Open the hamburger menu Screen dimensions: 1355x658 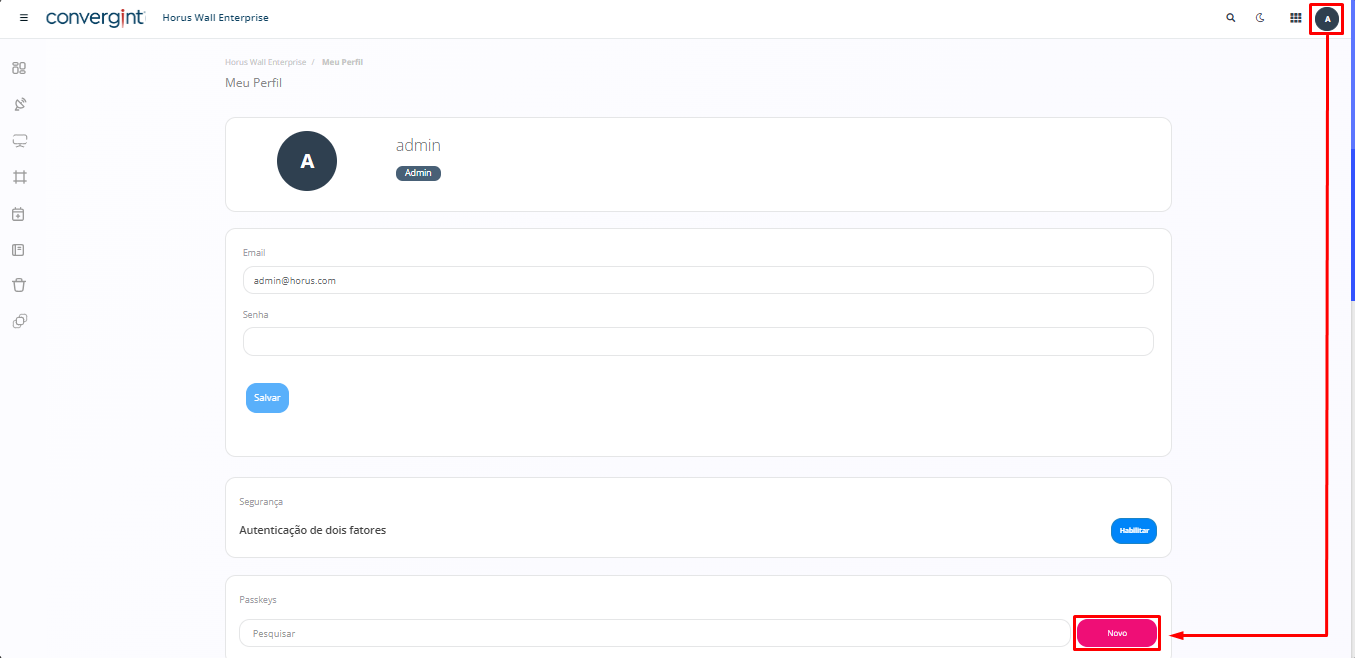pyautogui.click(x=24, y=18)
